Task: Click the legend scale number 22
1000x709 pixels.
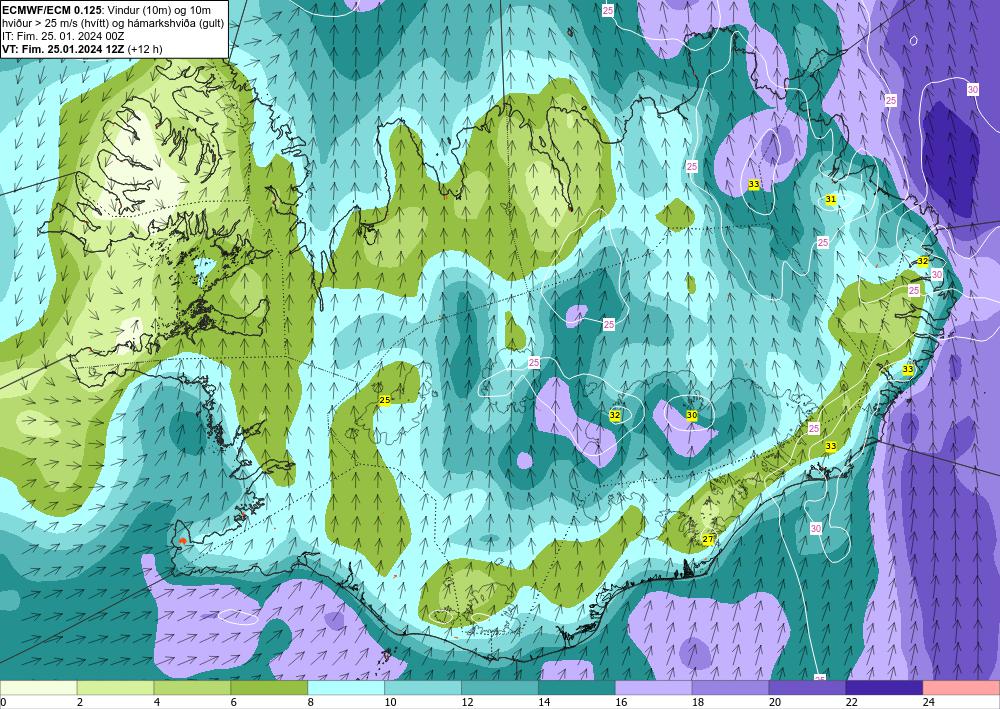Action: tap(851, 703)
